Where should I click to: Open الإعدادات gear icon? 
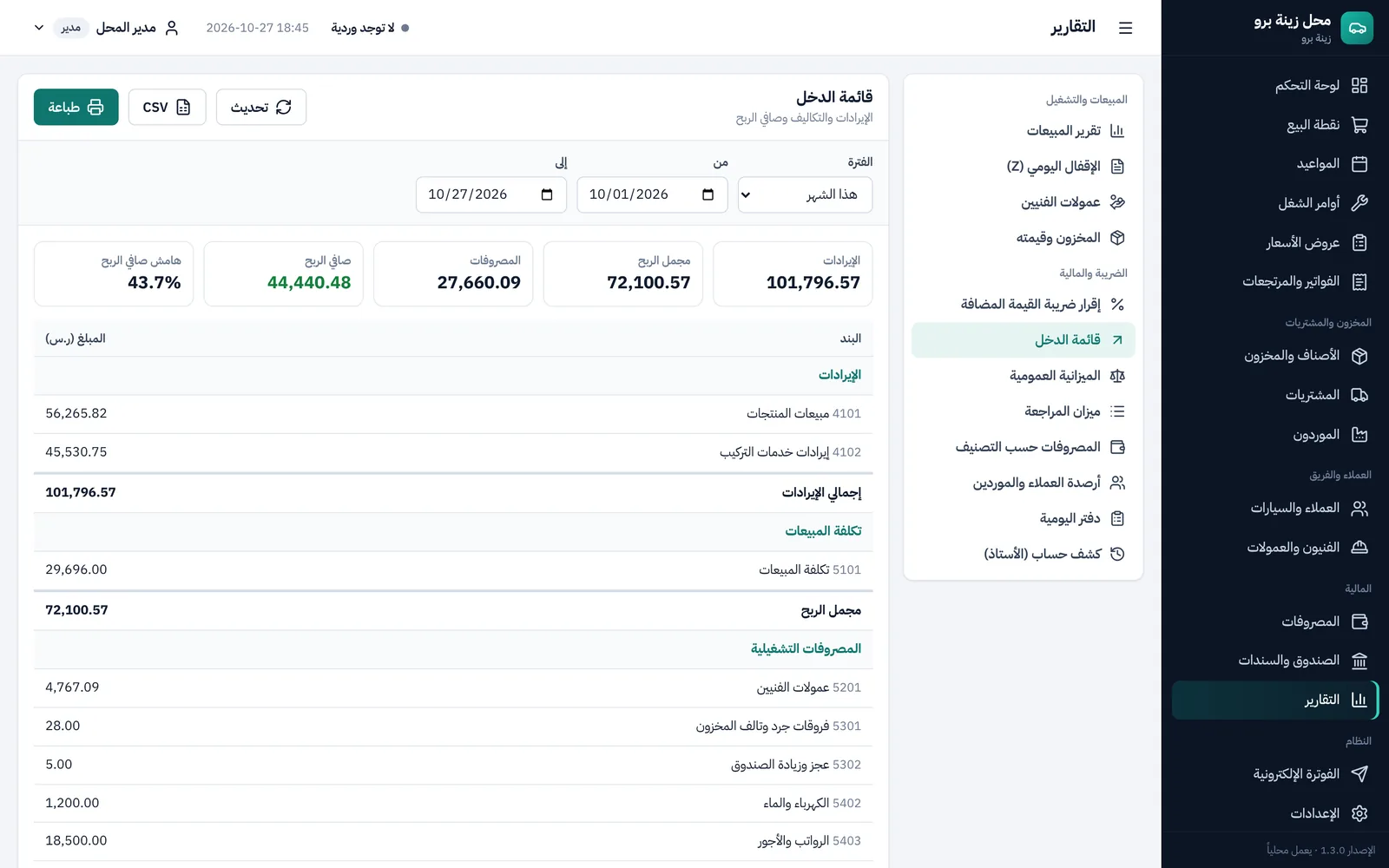(1359, 813)
